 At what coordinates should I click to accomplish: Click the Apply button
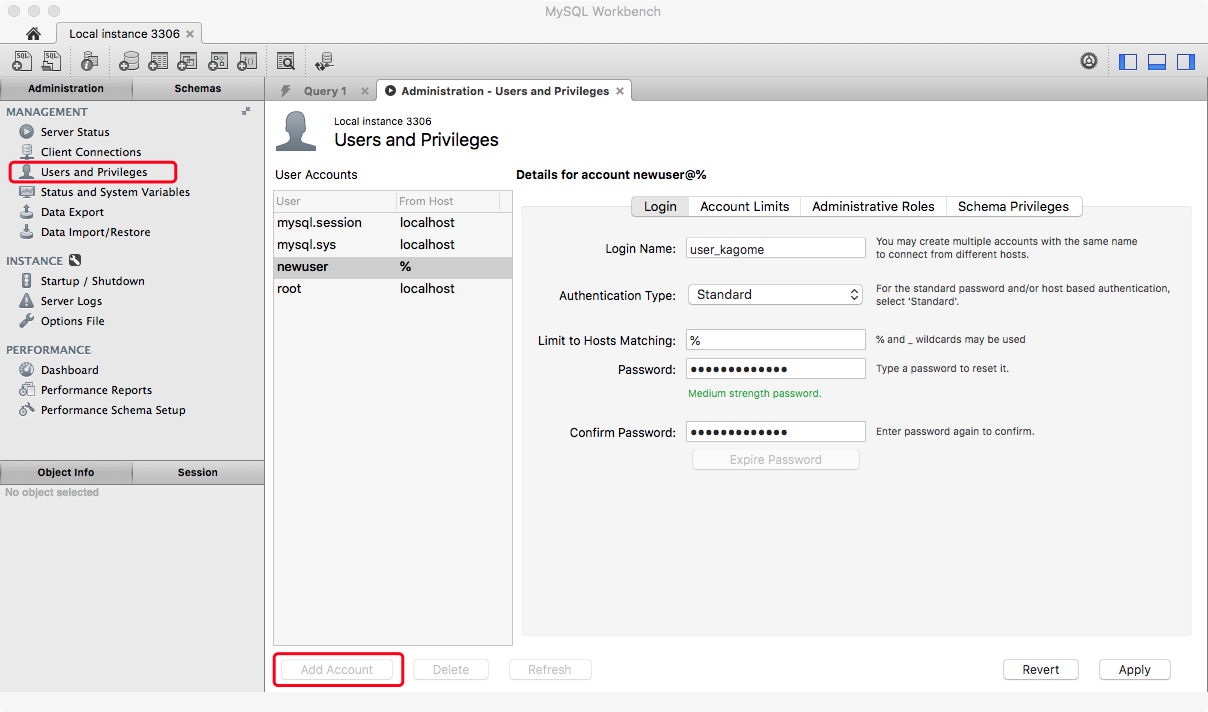(x=1135, y=670)
